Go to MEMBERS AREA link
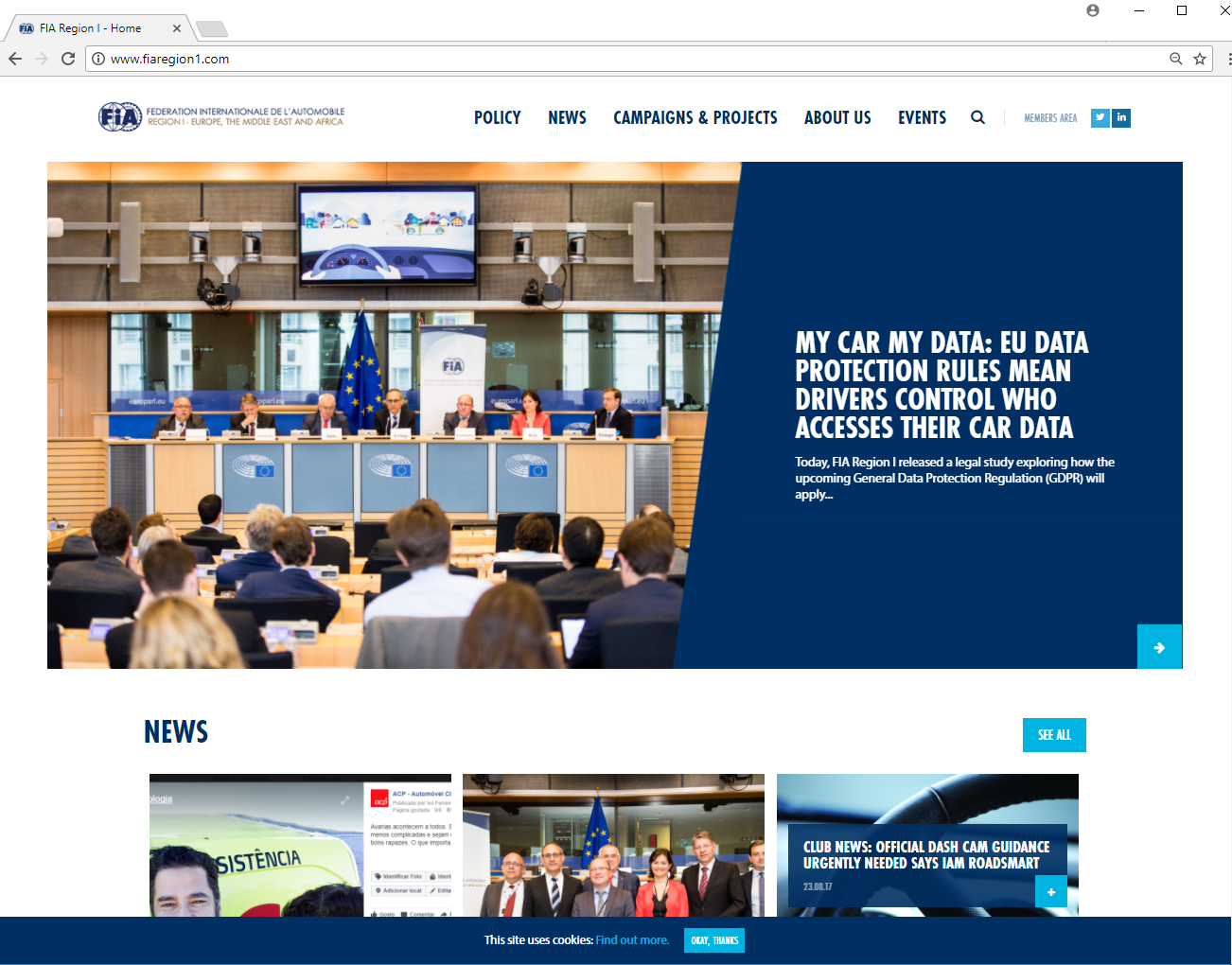The image size is (1232, 965). click(1050, 118)
